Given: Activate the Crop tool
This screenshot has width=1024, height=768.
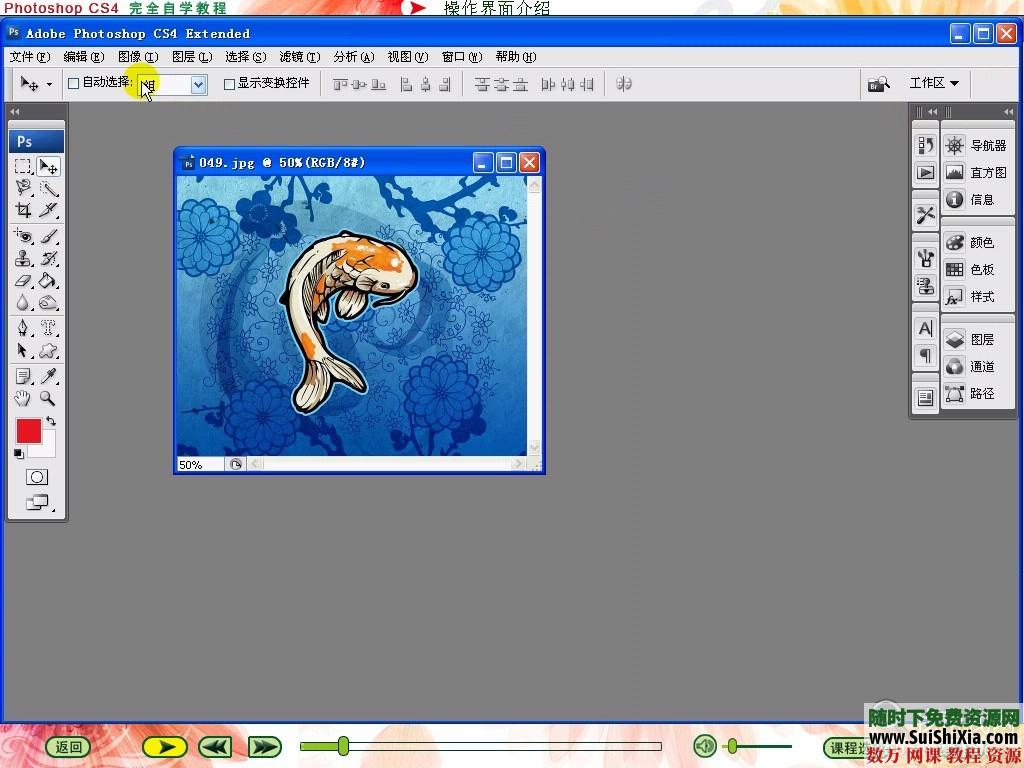Looking at the screenshot, I should tap(23, 210).
